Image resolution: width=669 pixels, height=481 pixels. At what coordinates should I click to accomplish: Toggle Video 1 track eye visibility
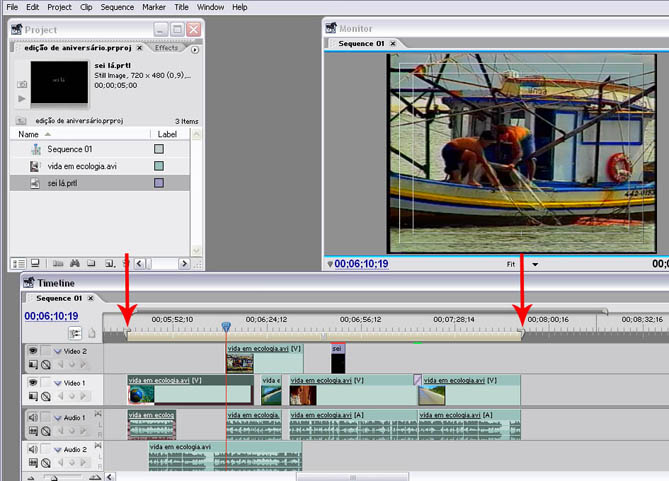coord(32,381)
